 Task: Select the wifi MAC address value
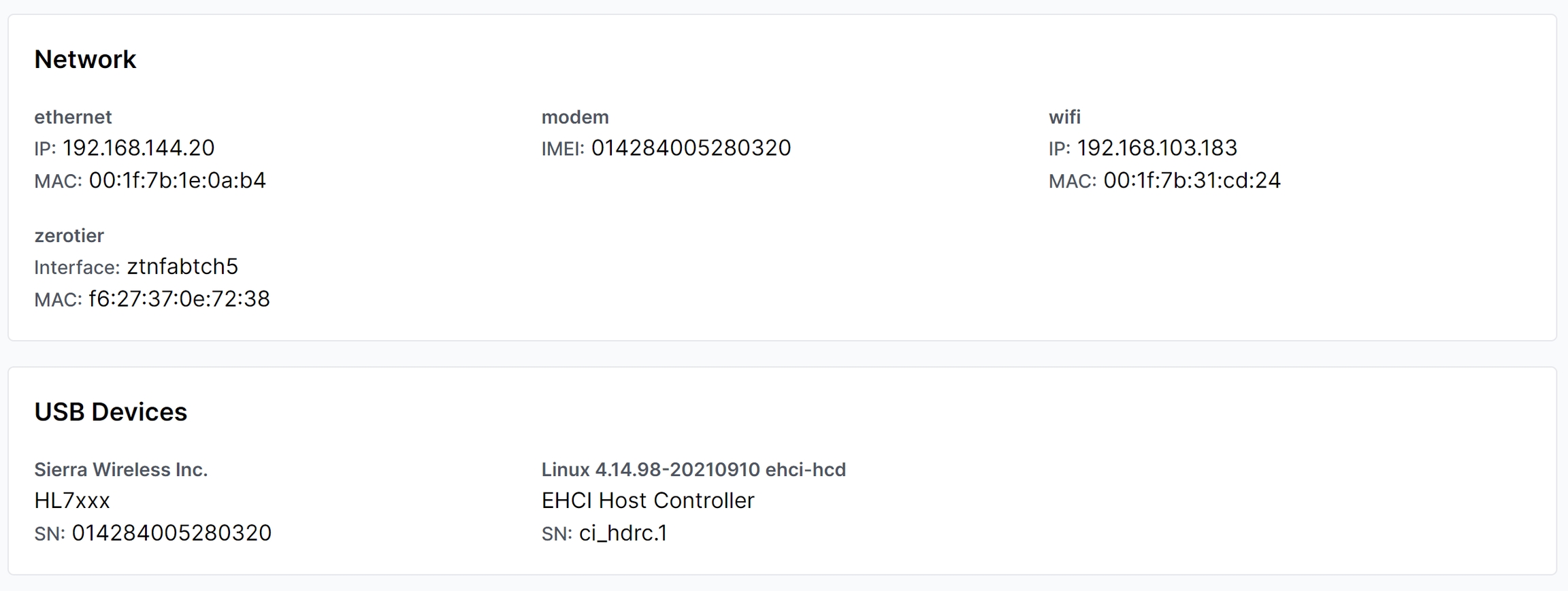1192,181
